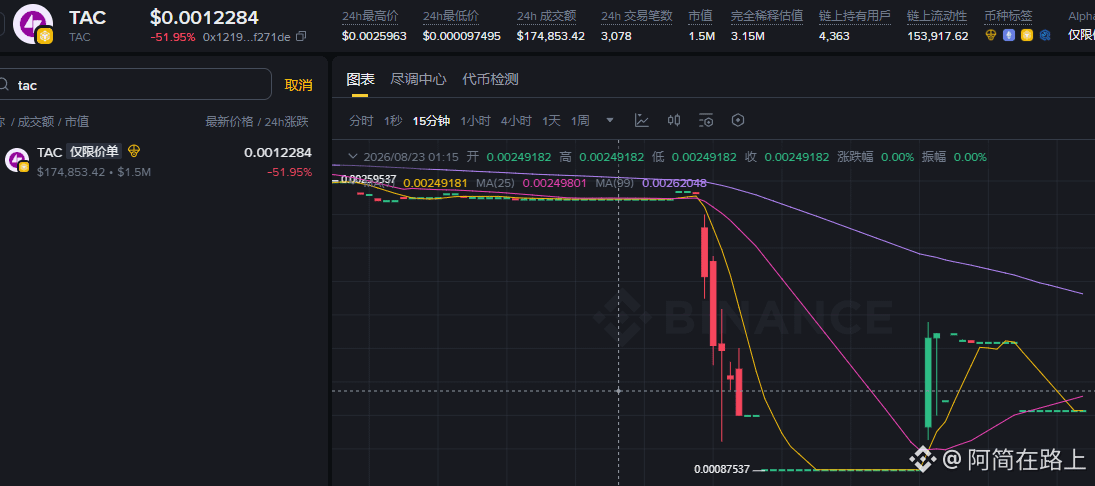This screenshot has width=1095, height=486.
Task: Select the 1周 interval
Action: [x=580, y=121]
